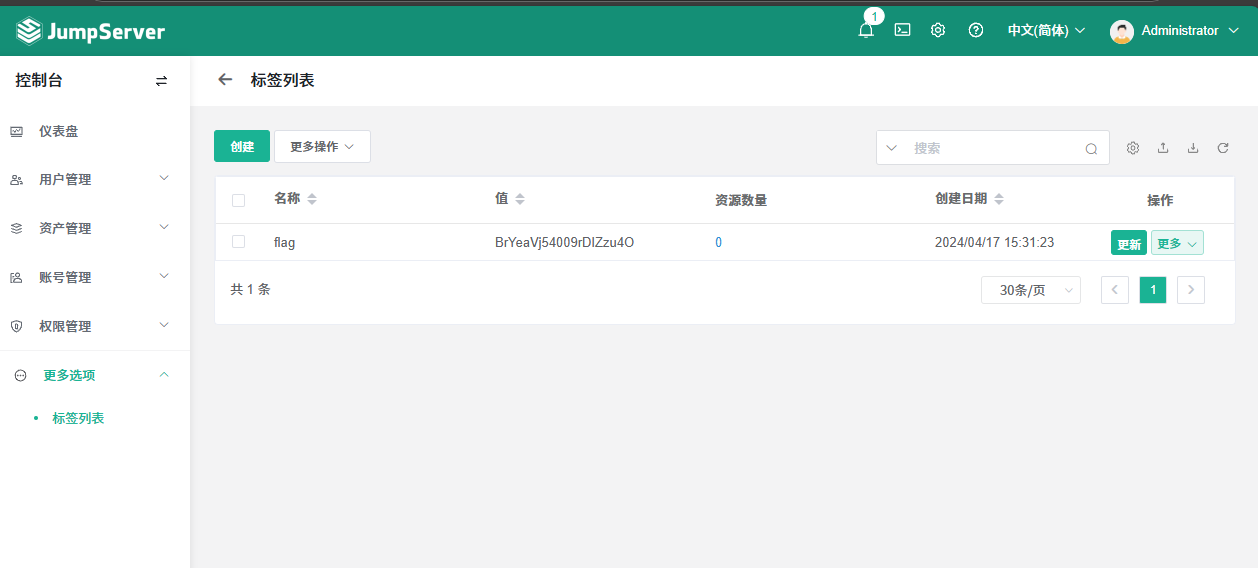The image size is (1258, 568).
Task: Open 30条/页 page size dropdown
Action: point(1031,290)
